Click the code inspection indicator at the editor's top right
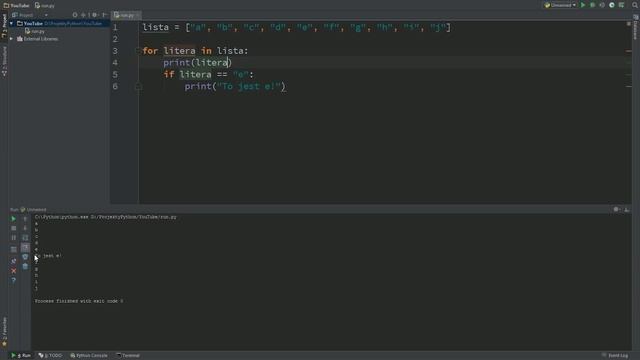Viewport: 640px width, 360px height. pos(629,24)
